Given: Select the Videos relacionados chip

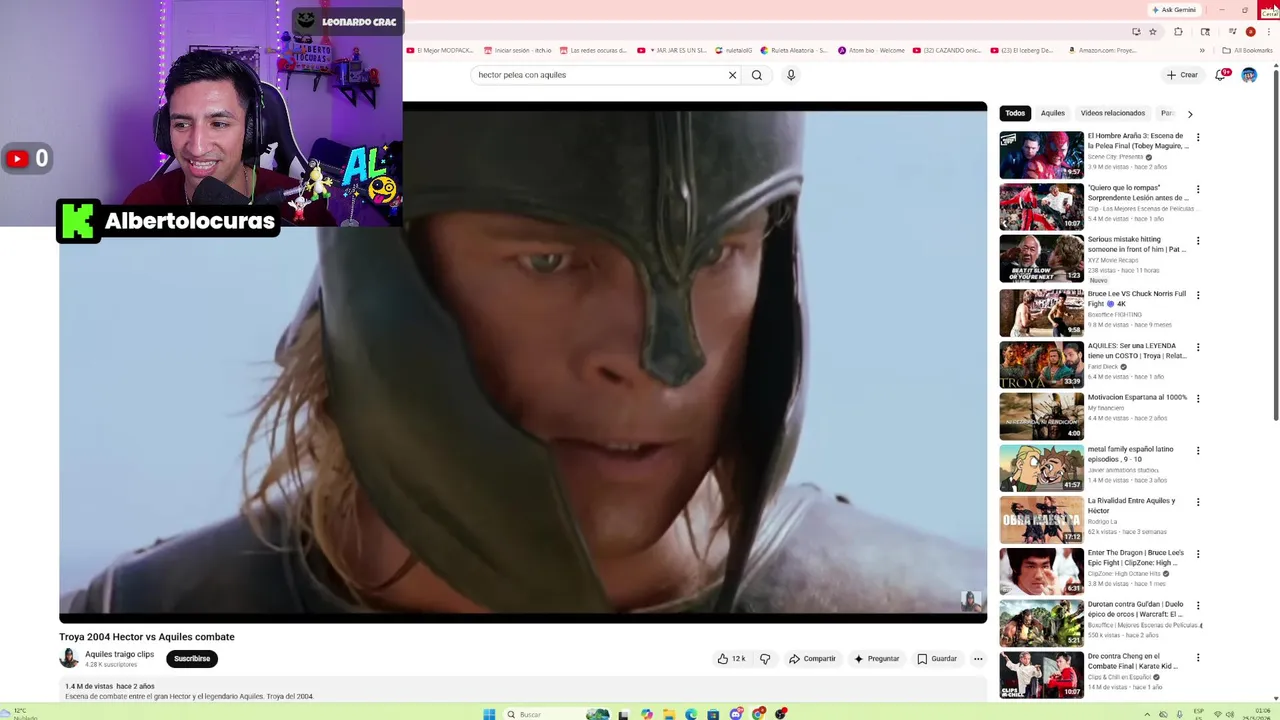Looking at the screenshot, I should point(1112,113).
